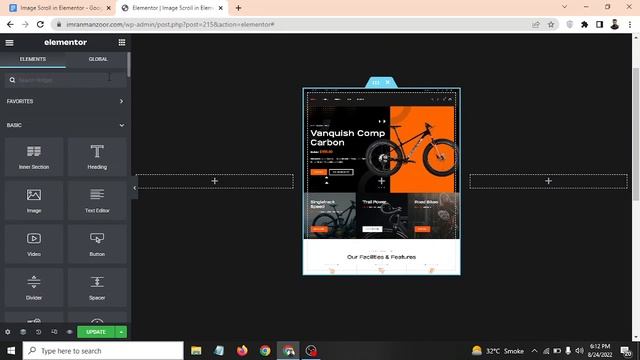640x360 pixels.
Task: Select the Divider widget
Action: click(x=34, y=288)
